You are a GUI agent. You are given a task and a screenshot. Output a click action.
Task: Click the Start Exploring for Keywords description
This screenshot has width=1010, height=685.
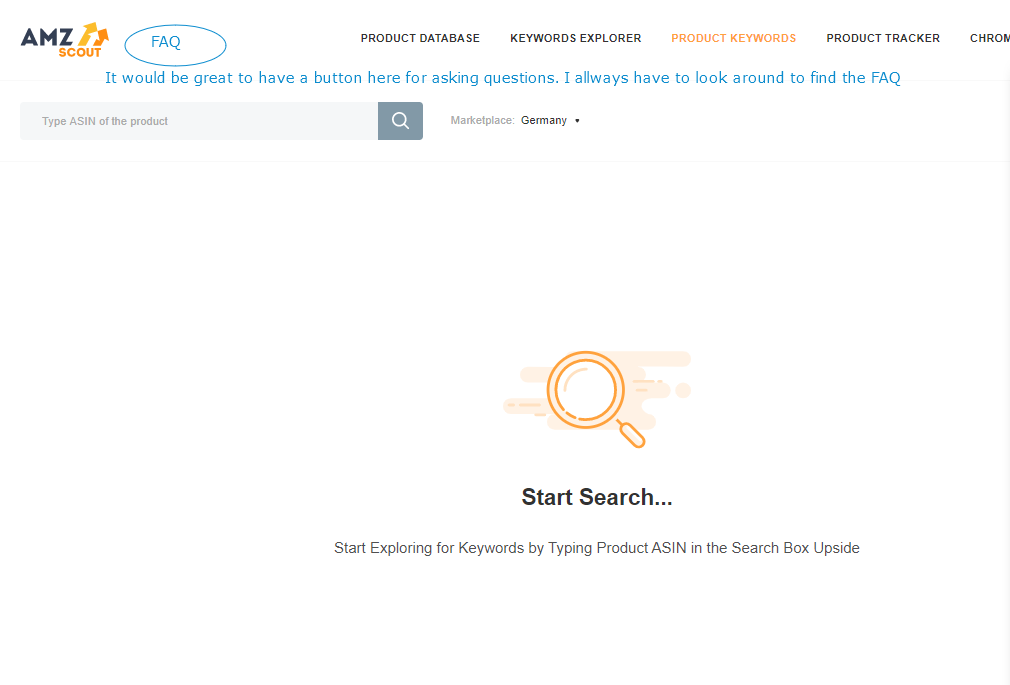(596, 548)
